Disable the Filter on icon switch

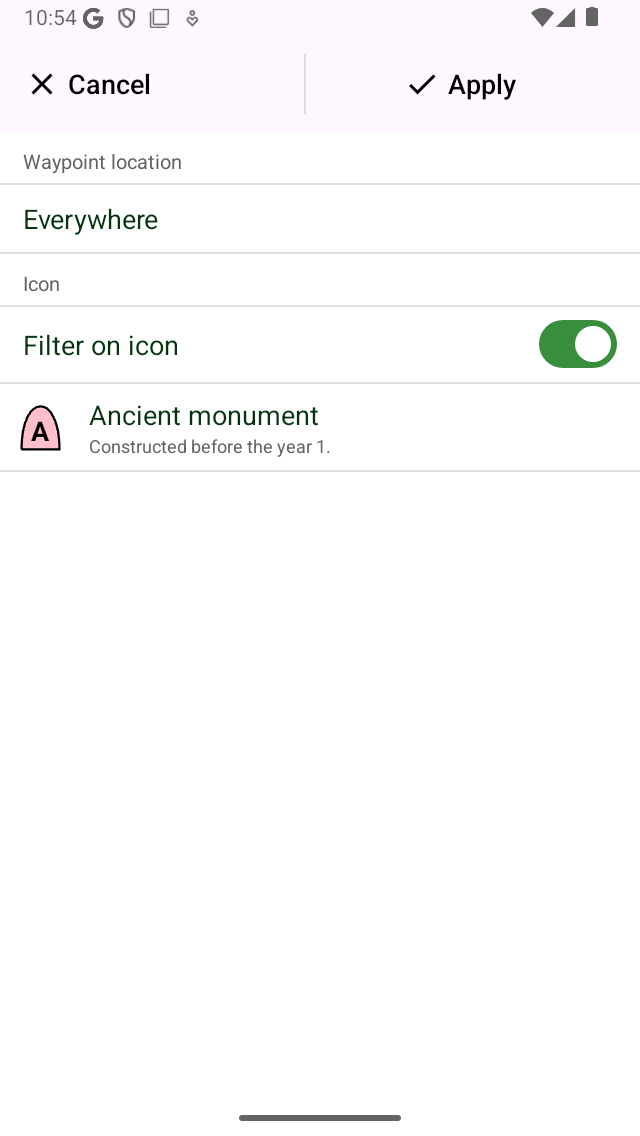tap(578, 344)
